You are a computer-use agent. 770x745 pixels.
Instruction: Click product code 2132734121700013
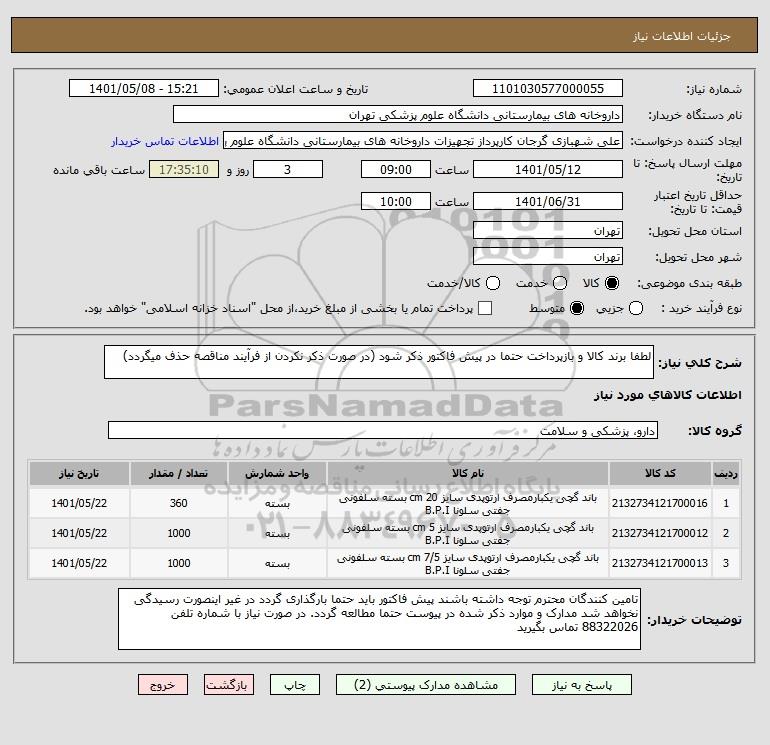(660, 563)
